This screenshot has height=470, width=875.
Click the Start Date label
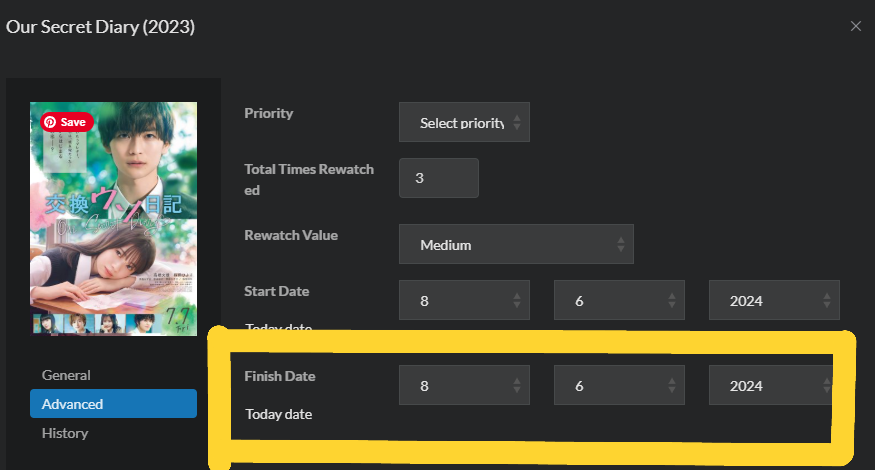coord(276,291)
